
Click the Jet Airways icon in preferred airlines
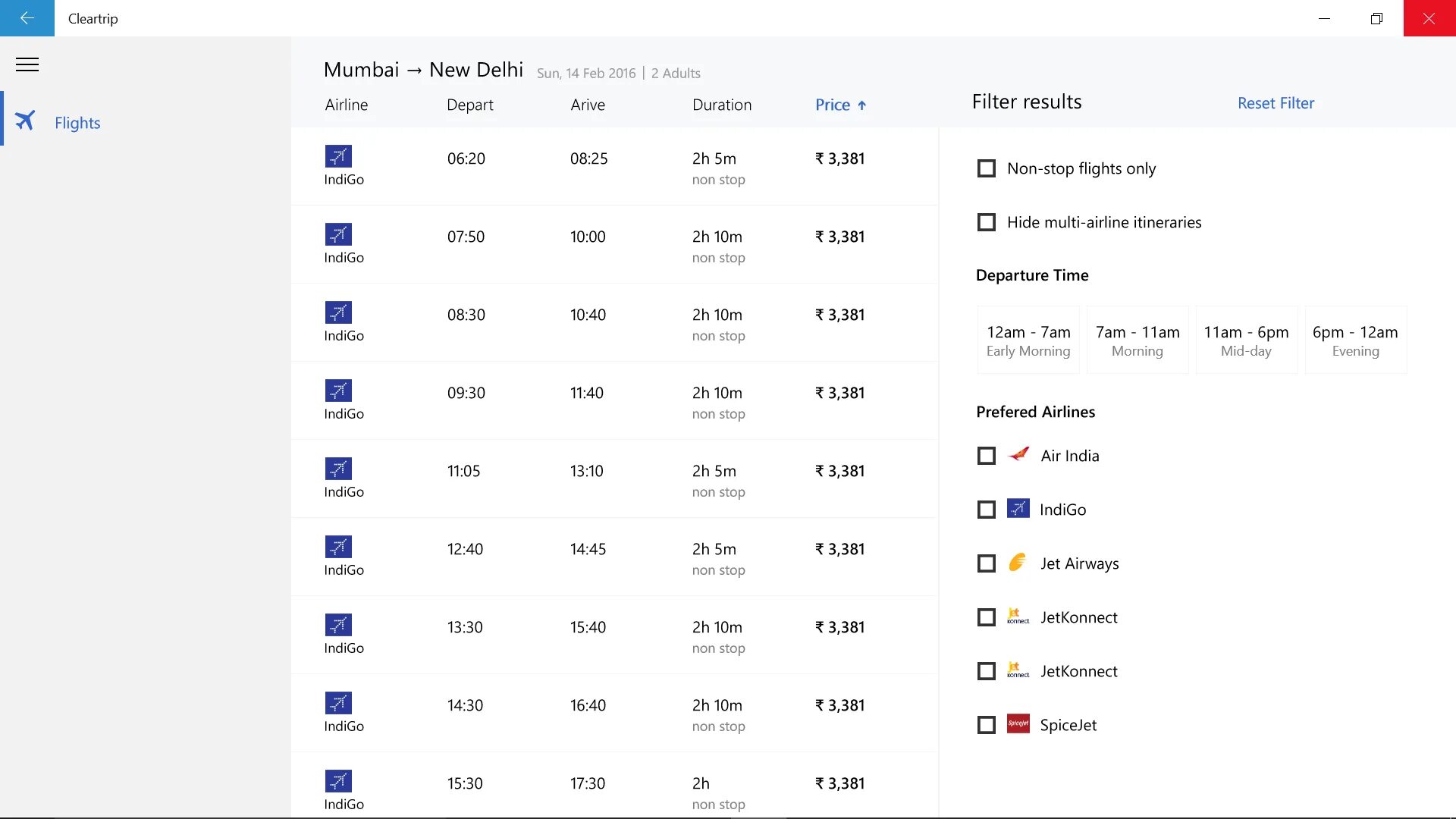click(x=1018, y=562)
